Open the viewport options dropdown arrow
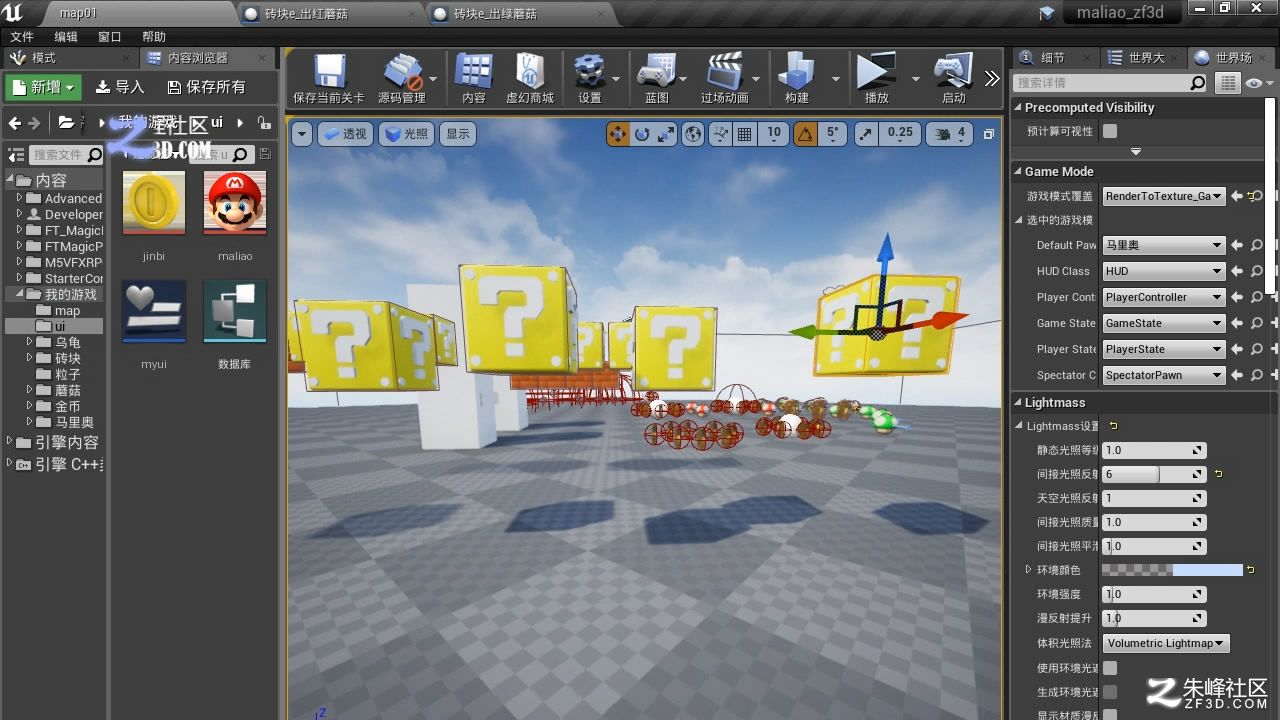This screenshot has height=720, width=1280. click(301, 134)
